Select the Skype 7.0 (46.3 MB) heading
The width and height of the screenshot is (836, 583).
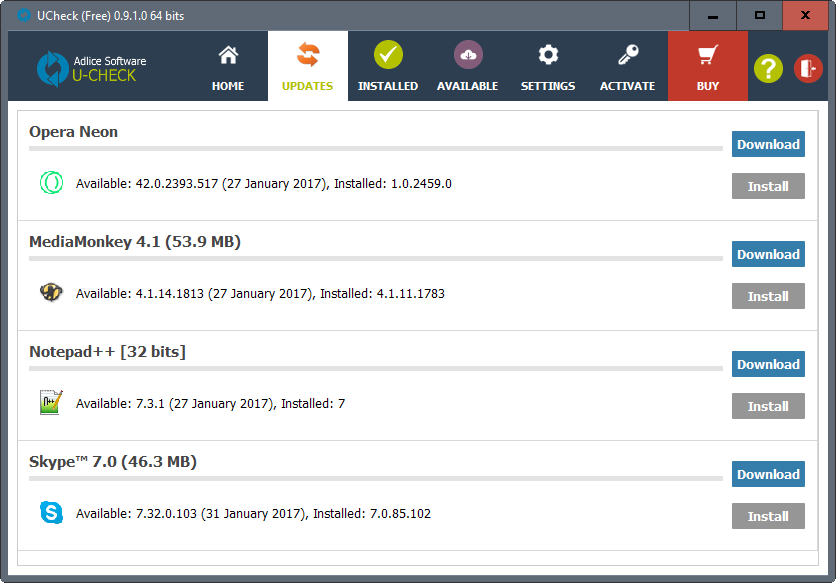(113, 462)
